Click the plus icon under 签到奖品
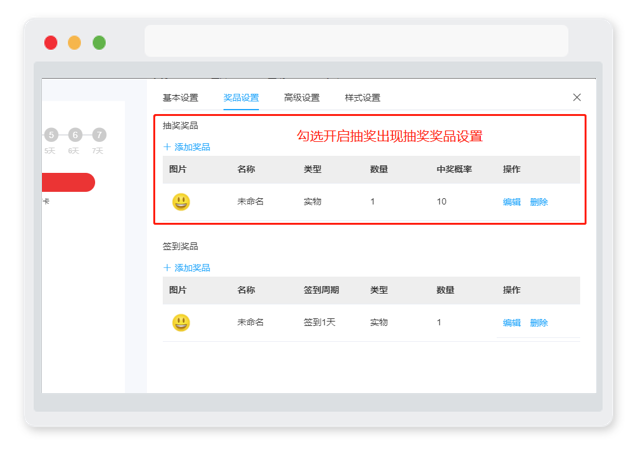640x451 pixels. [167, 267]
